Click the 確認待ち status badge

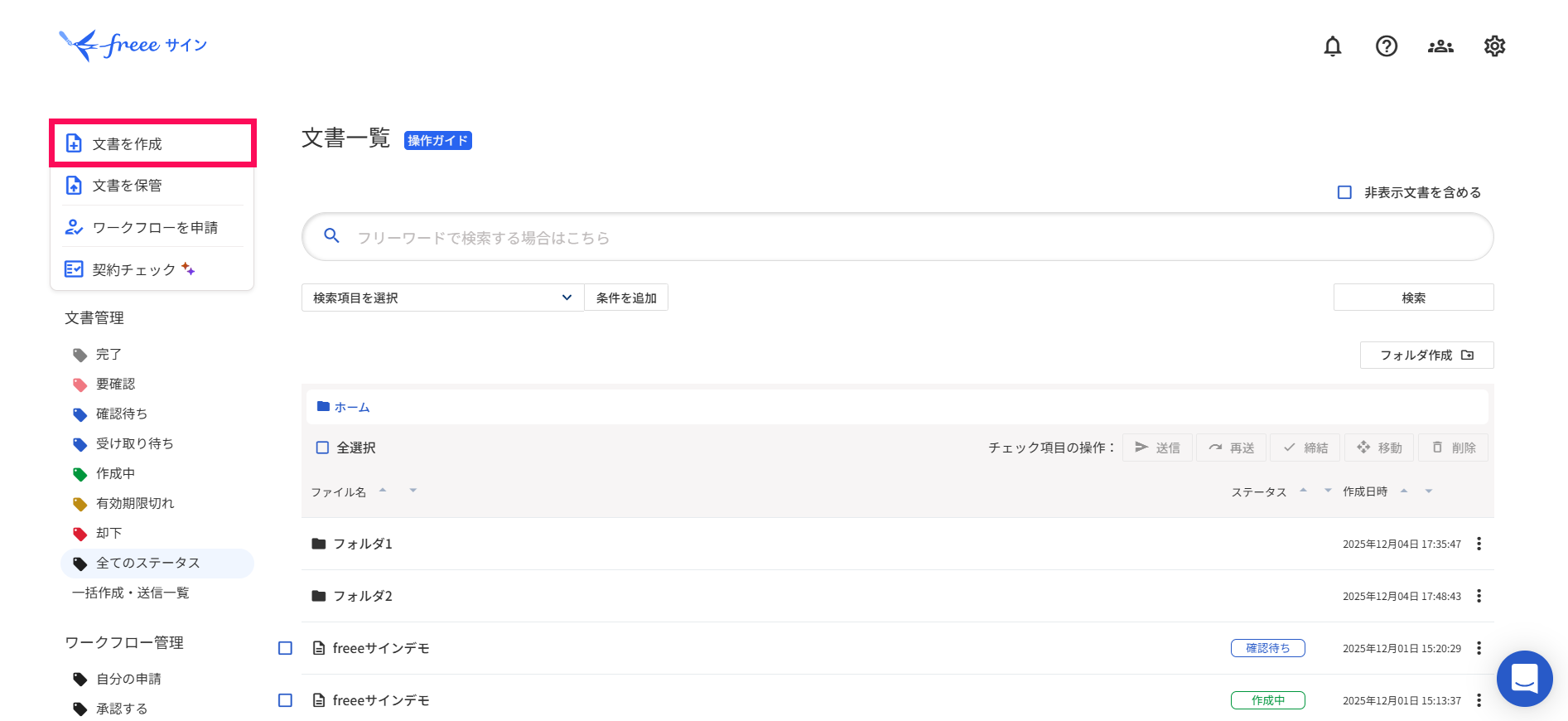1268,648
